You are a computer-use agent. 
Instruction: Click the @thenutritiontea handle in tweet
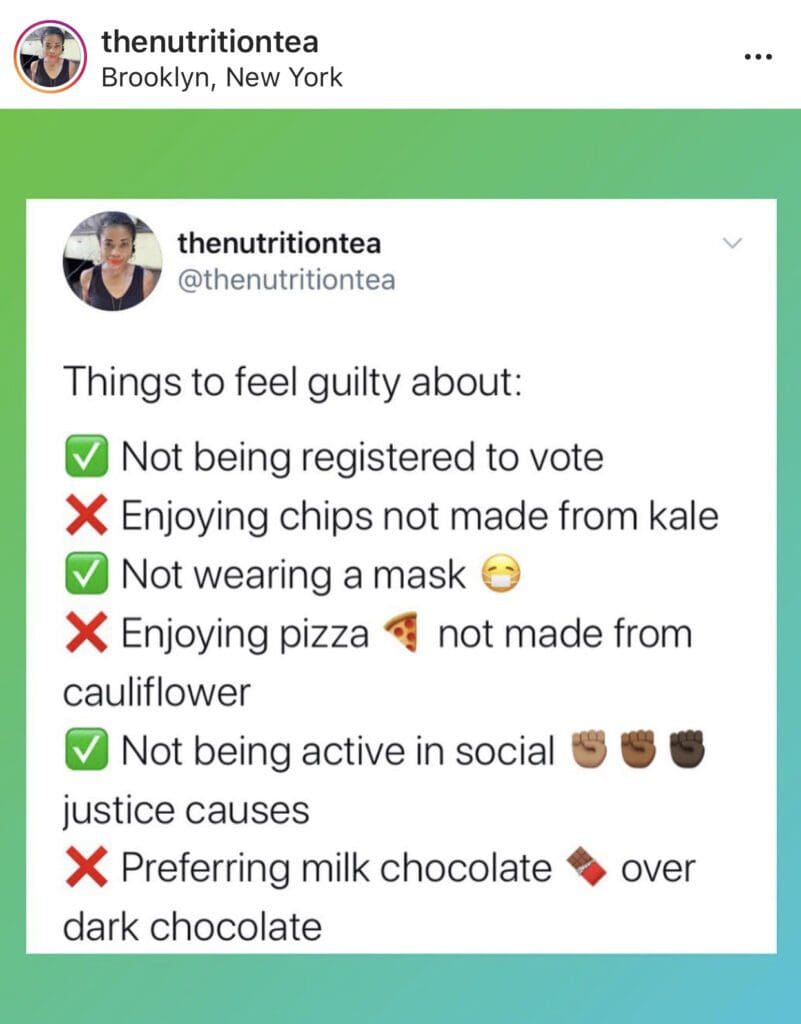[287, 280]
